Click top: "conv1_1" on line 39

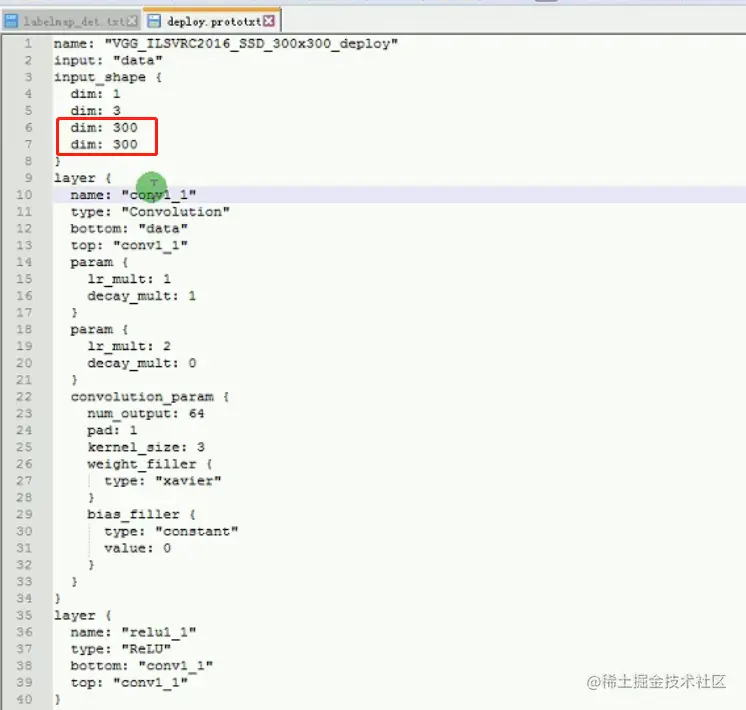(x=129, y=682)
